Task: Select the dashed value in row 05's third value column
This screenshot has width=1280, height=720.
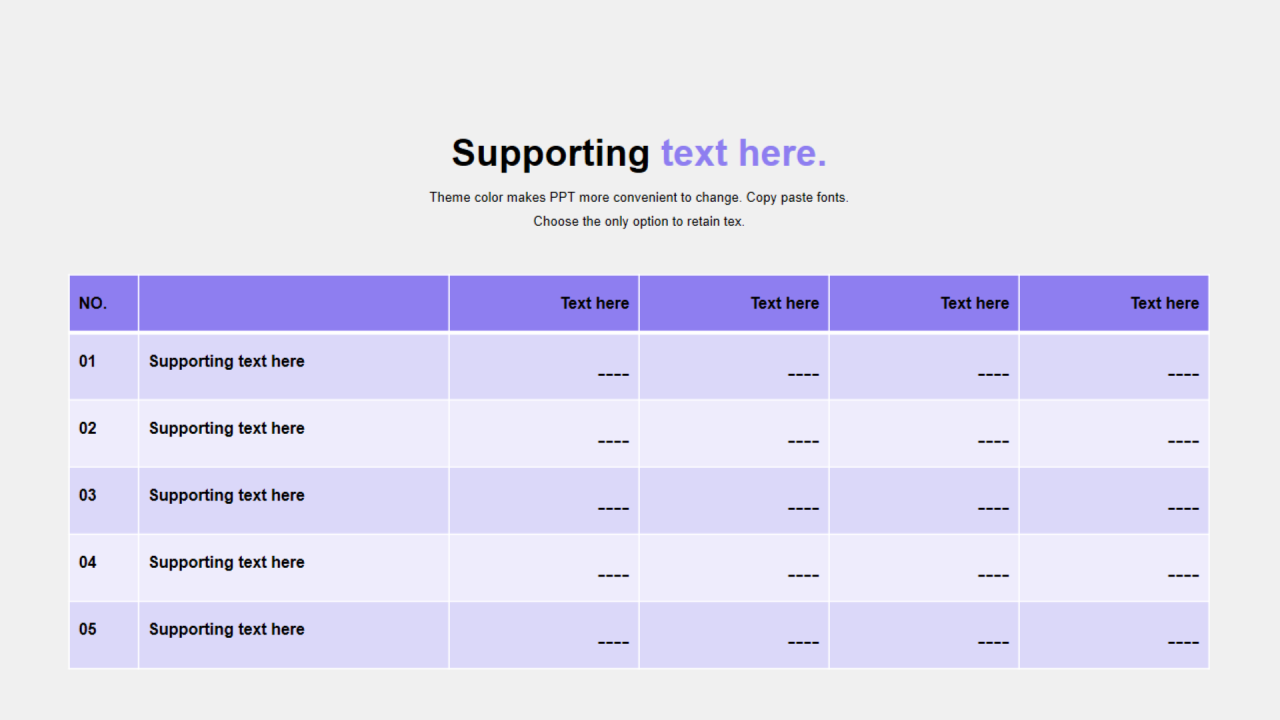Action: tap(993, 642)
